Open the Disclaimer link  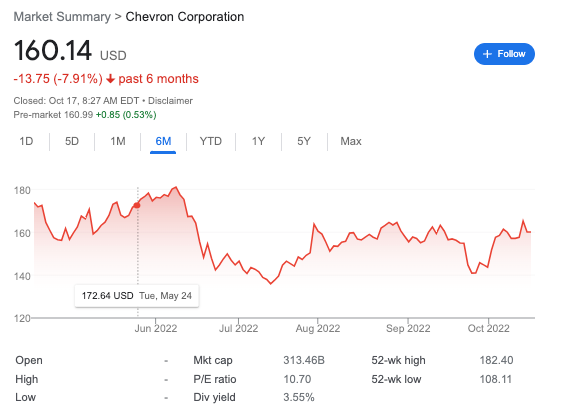tap(170, 101)
